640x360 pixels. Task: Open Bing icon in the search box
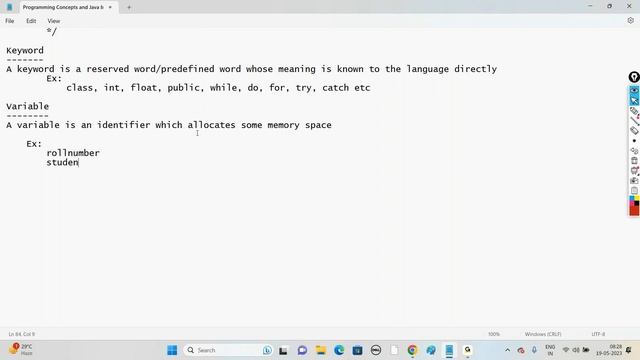click(267, 350)
